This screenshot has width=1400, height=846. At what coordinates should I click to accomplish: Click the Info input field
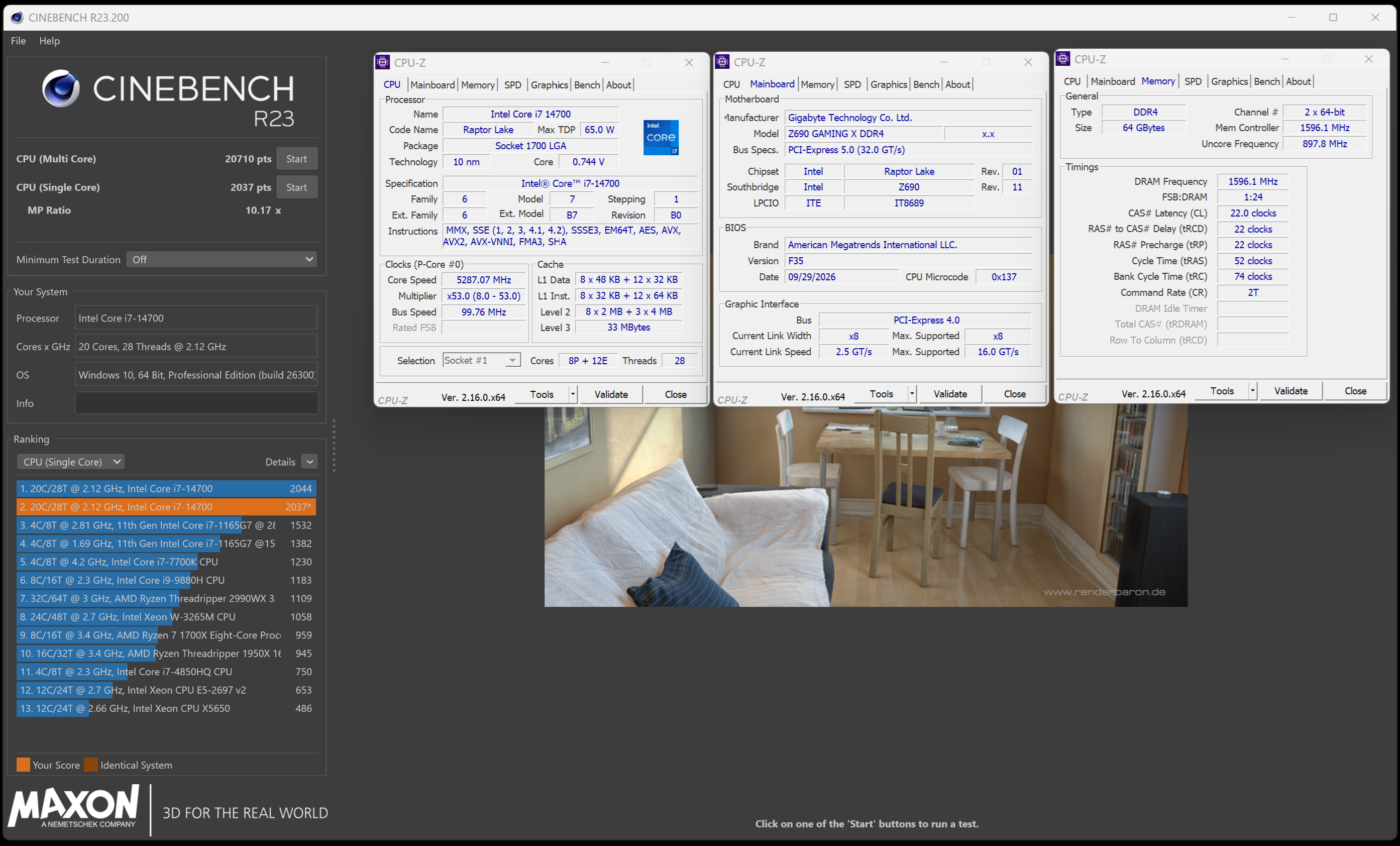(196, 403)
